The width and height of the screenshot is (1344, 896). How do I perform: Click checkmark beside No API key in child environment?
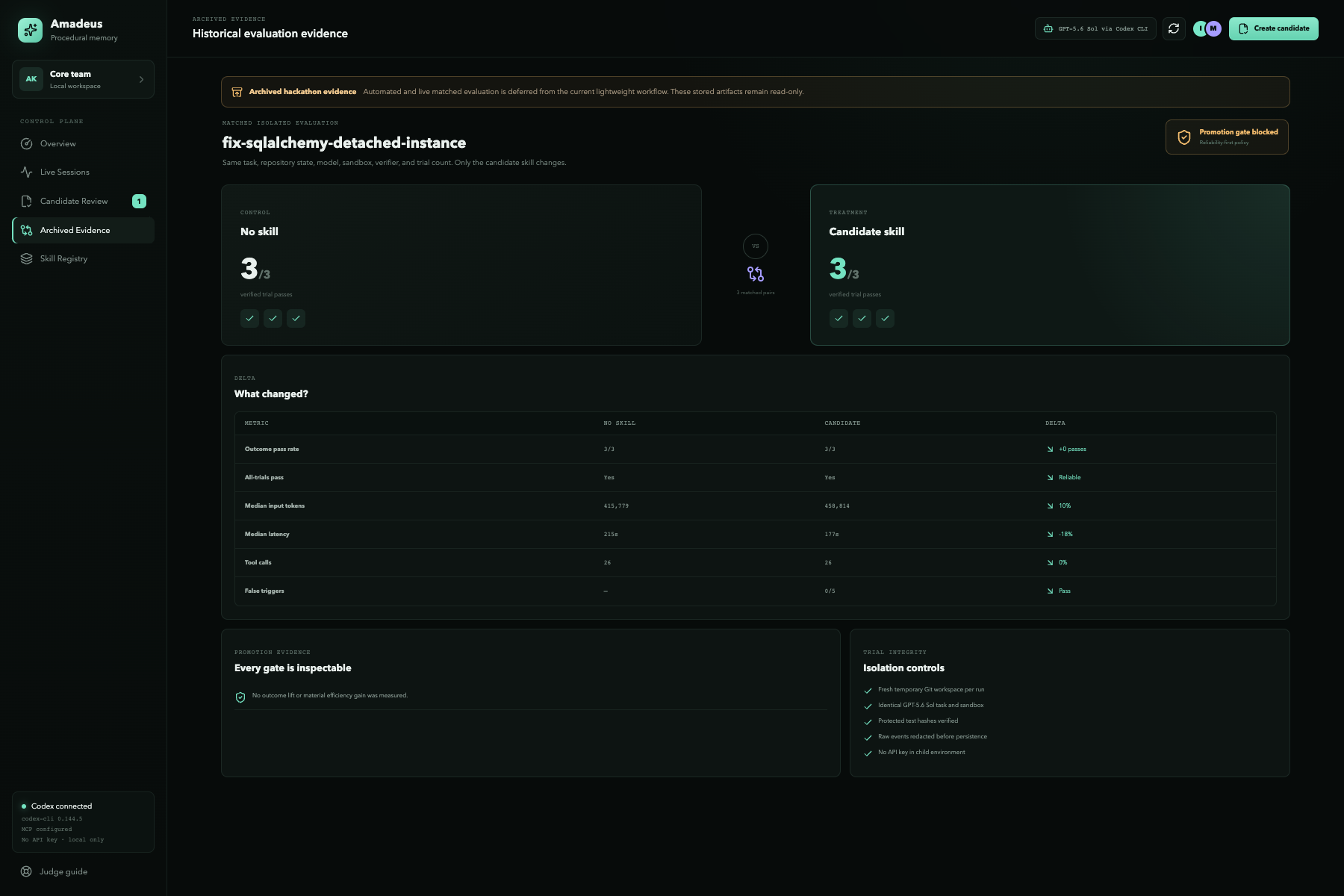868,753
